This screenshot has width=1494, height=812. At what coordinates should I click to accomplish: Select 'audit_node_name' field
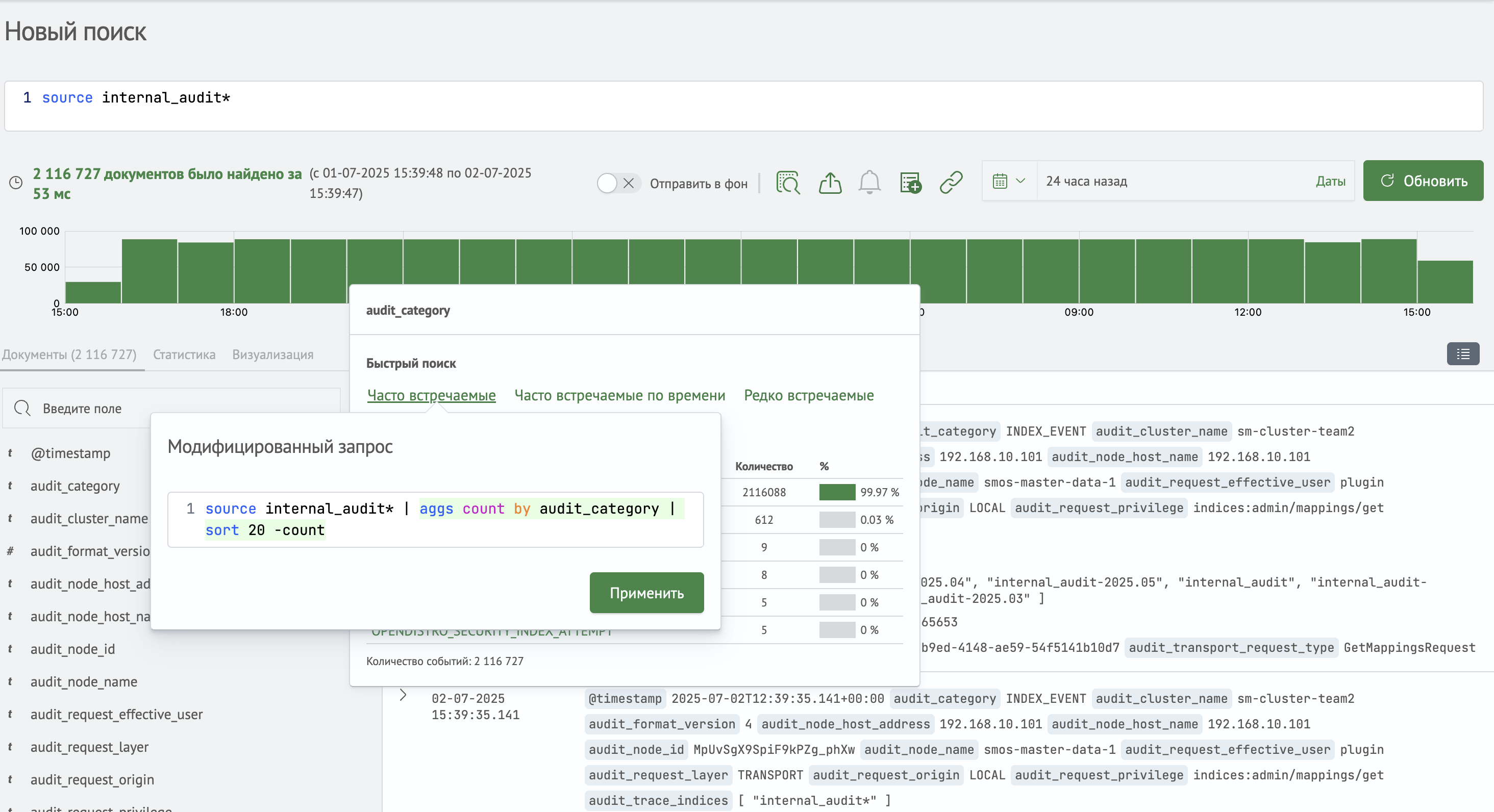coord(84,681)
